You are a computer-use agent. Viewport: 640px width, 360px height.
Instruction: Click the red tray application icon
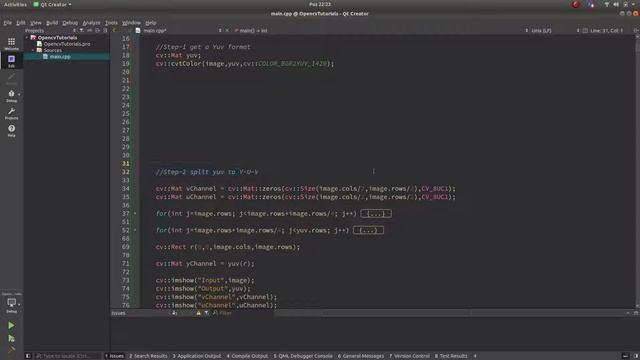pos(576,4)
